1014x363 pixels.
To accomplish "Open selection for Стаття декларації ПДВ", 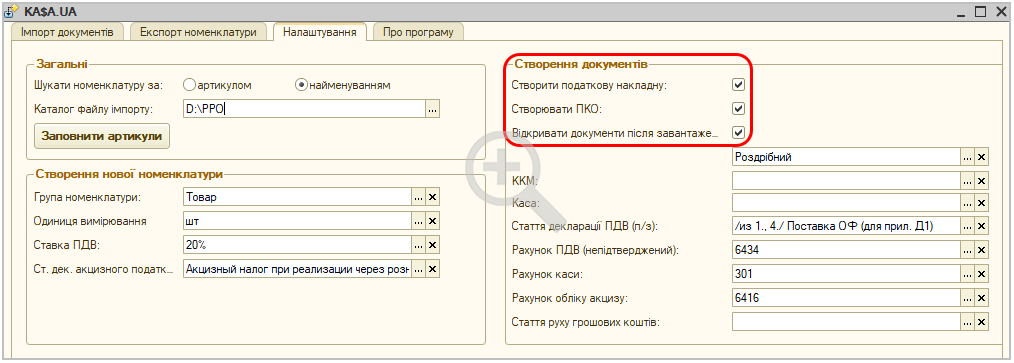I will pos(967,226).
